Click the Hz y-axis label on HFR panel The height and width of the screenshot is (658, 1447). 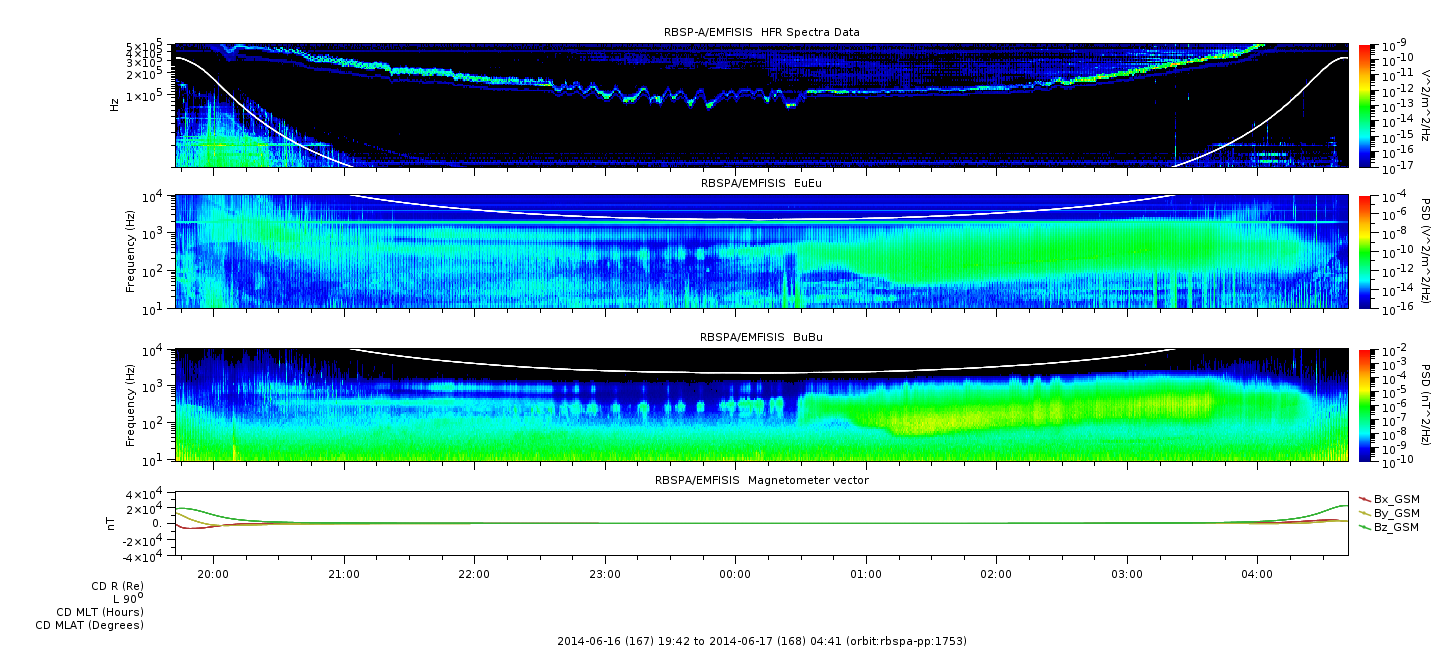[x=115, y=104]
